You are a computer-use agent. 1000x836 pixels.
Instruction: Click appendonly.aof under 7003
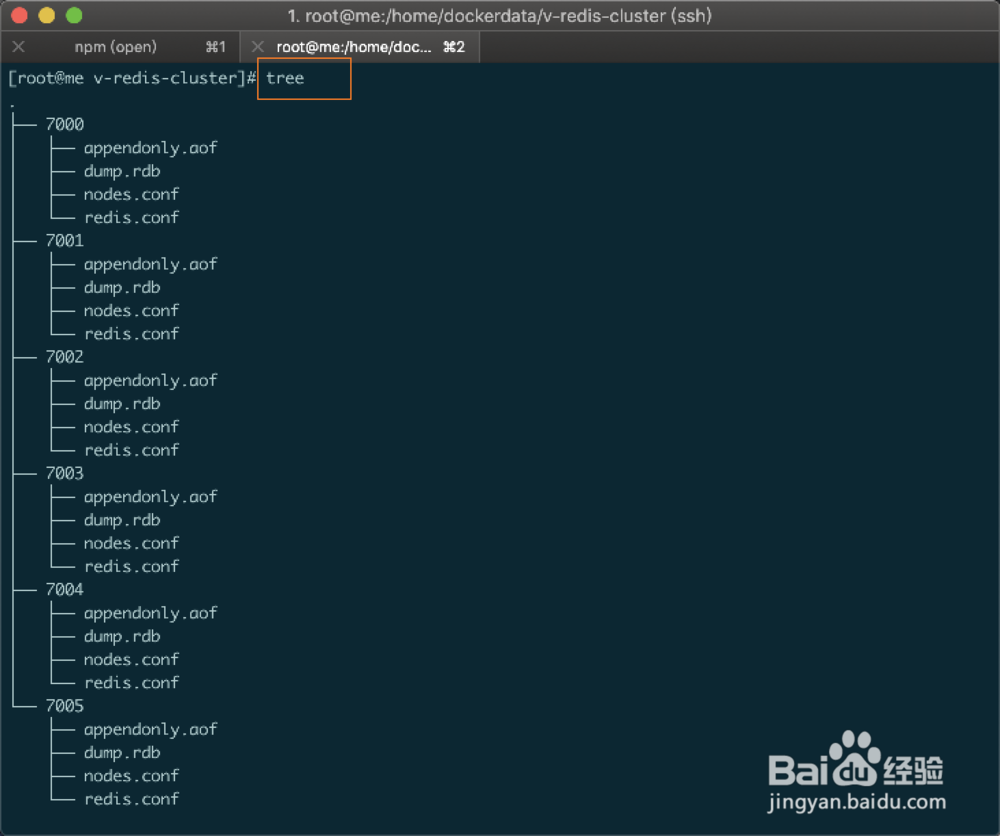pyautogui.click(x=151, y=497)
